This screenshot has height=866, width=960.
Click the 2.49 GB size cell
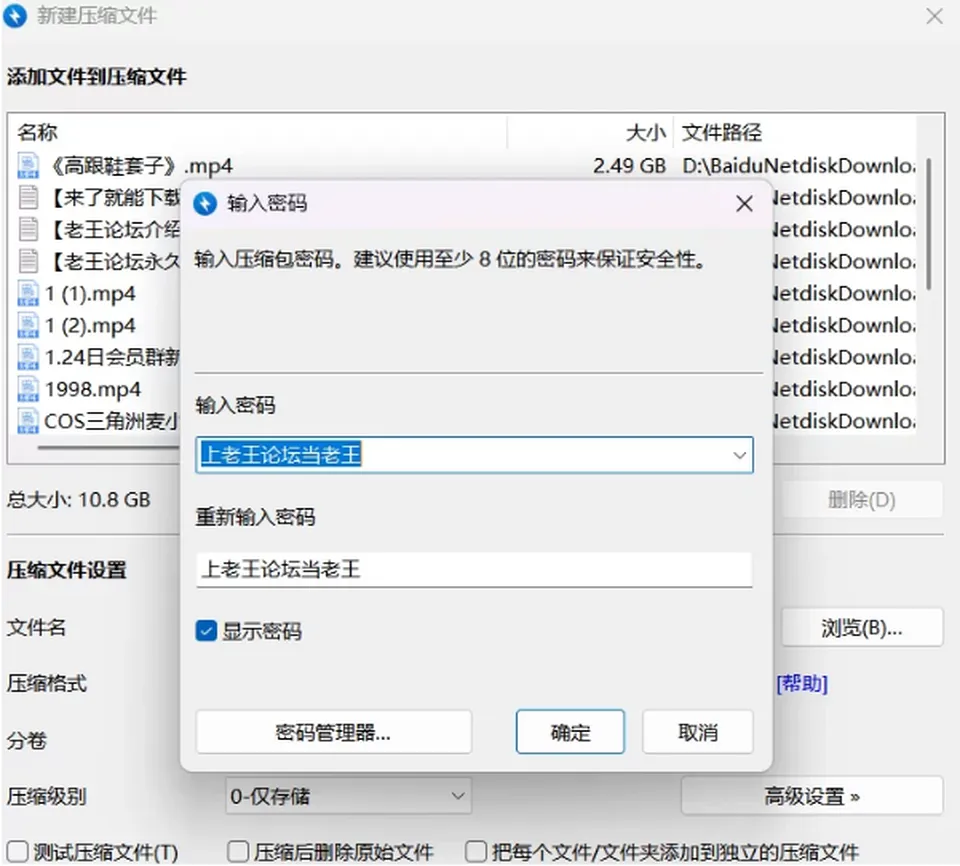tap(629, 166)
